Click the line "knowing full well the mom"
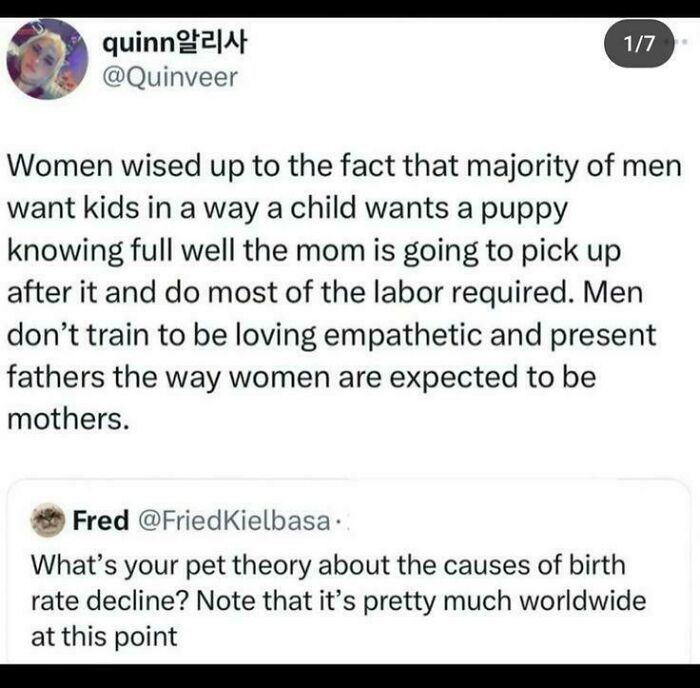700x688 pixels. 322,249
